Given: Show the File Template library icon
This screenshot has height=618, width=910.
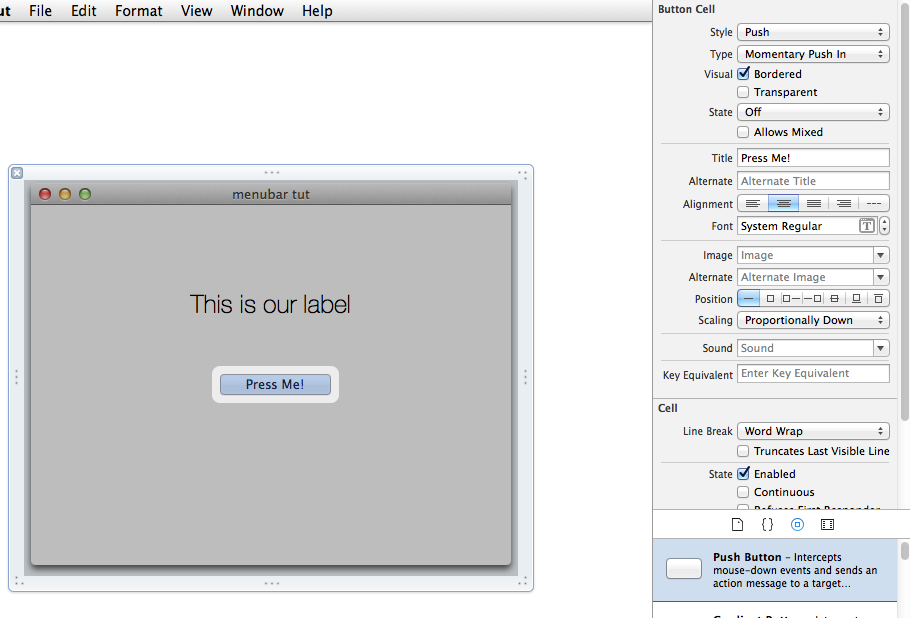Looking at the screenshot, I should [737, 524].
